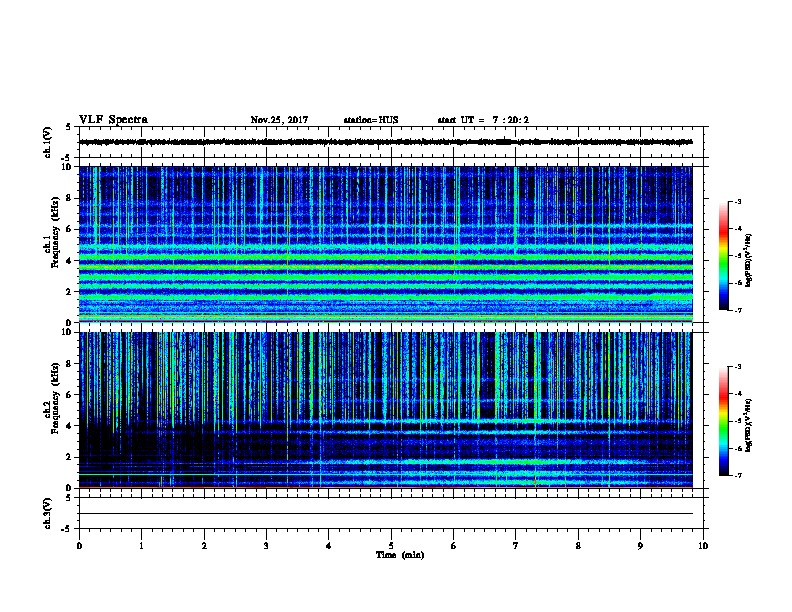Image resolution: width=792 pixels, height=612 pixels.
Task: Click the ch.1(V) waveform trace panel
Action: coord(393,142)
